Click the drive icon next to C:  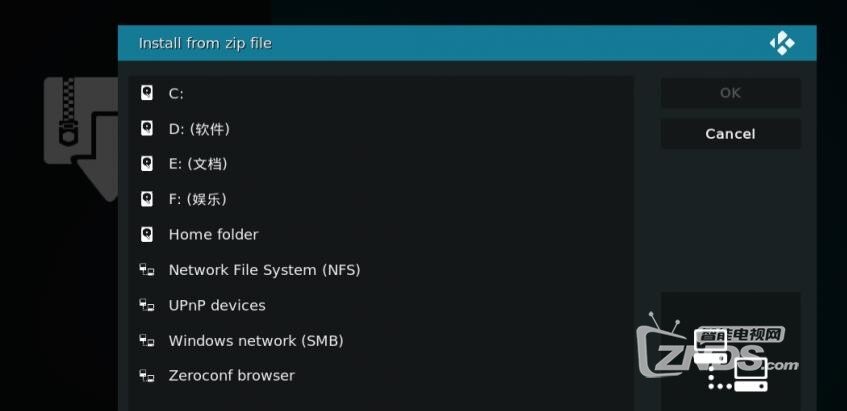click(146, 93)
